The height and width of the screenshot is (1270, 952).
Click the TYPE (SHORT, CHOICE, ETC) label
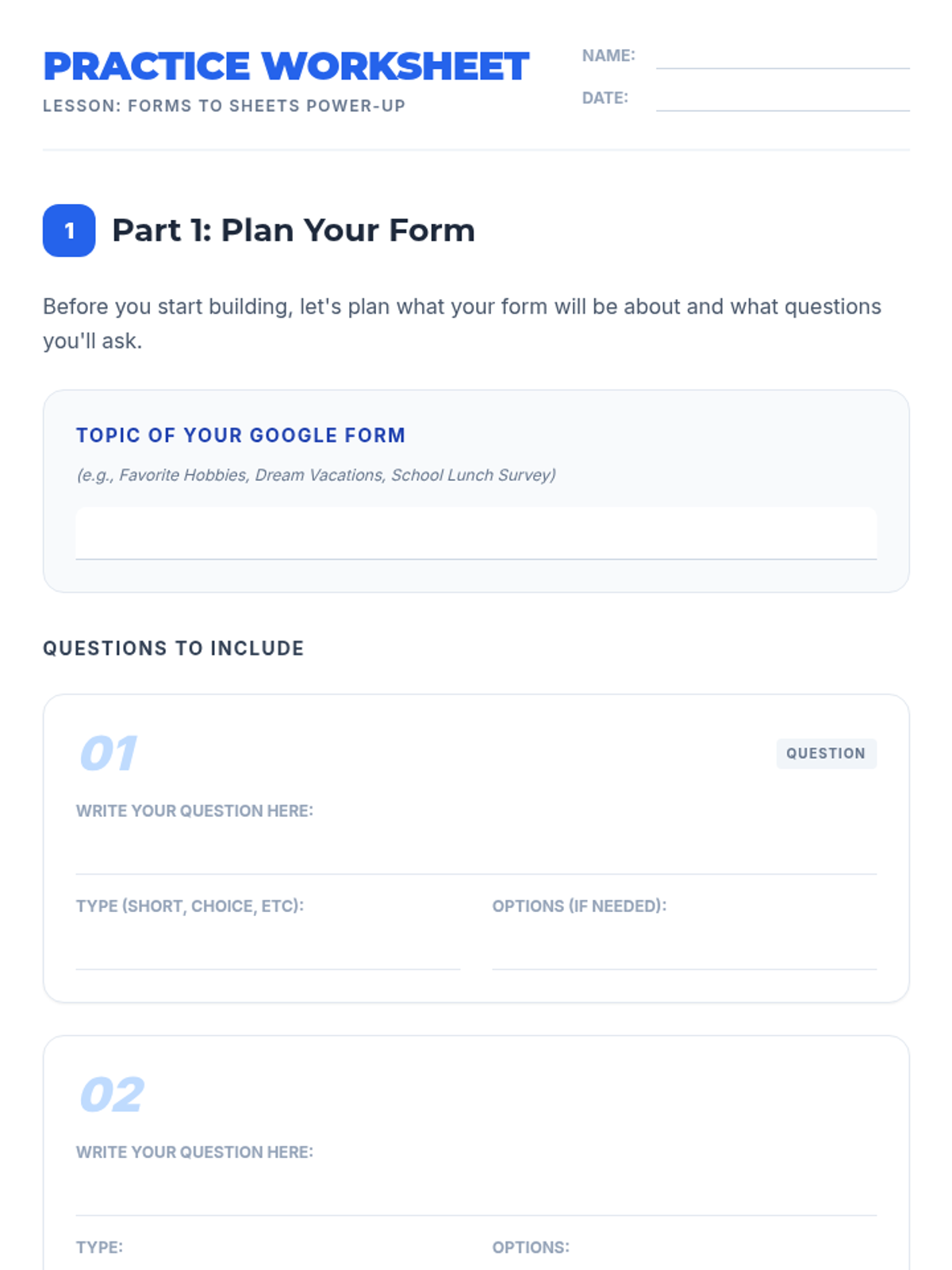coord(190,906)
